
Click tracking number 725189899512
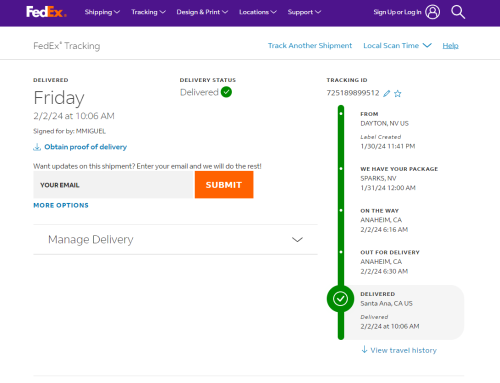tap(353, 93)
